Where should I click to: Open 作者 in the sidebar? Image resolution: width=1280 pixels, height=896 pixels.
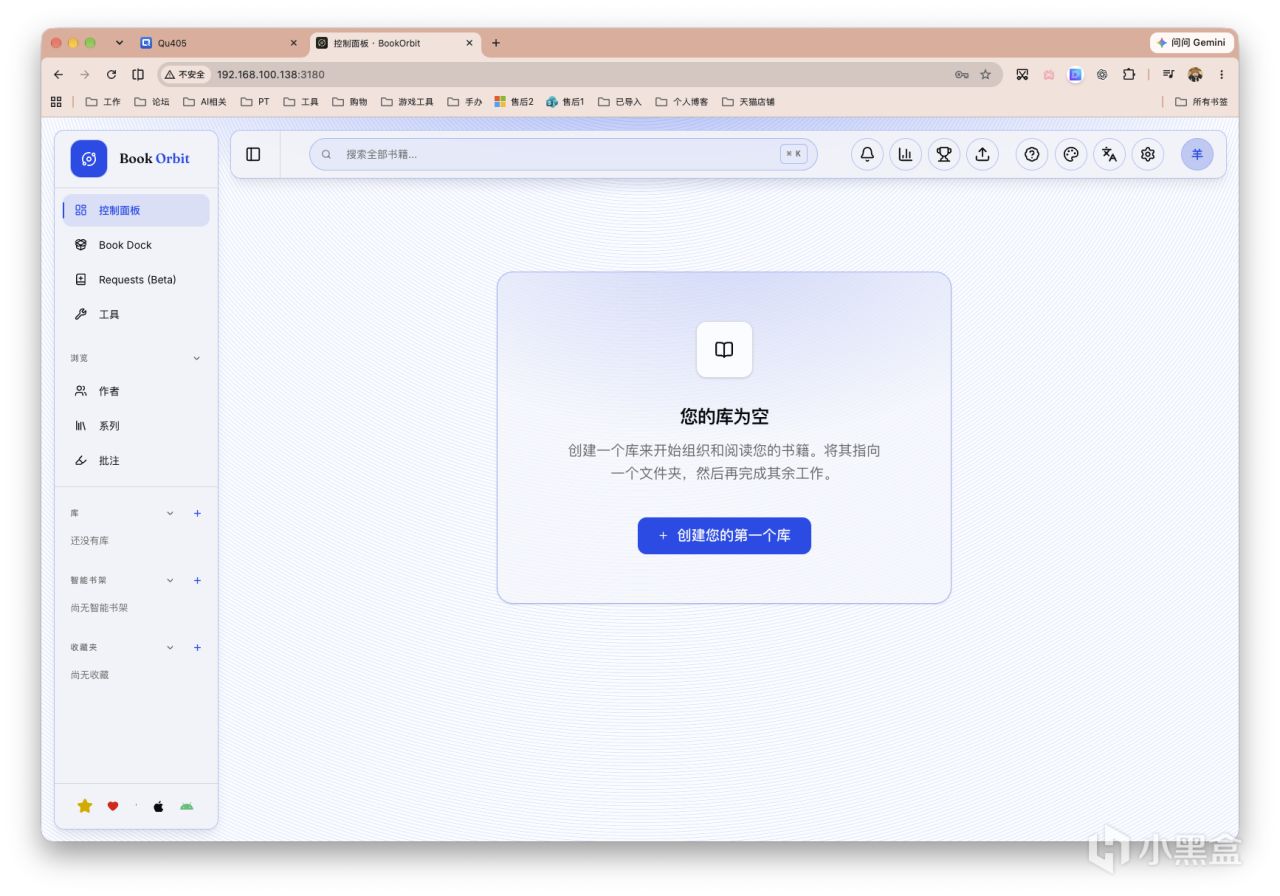click(136, 391)
